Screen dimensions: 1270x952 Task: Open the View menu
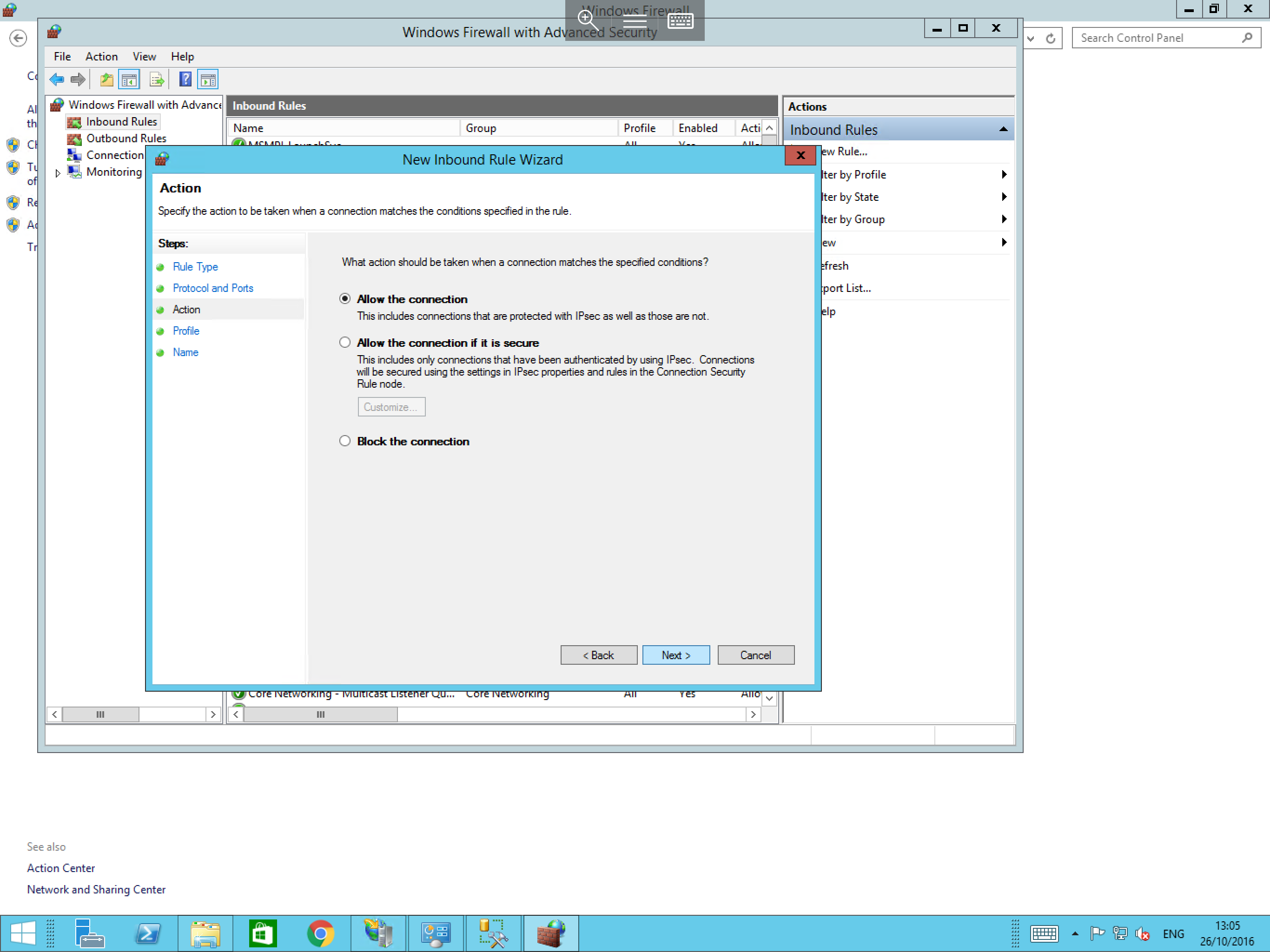point(144,56)
